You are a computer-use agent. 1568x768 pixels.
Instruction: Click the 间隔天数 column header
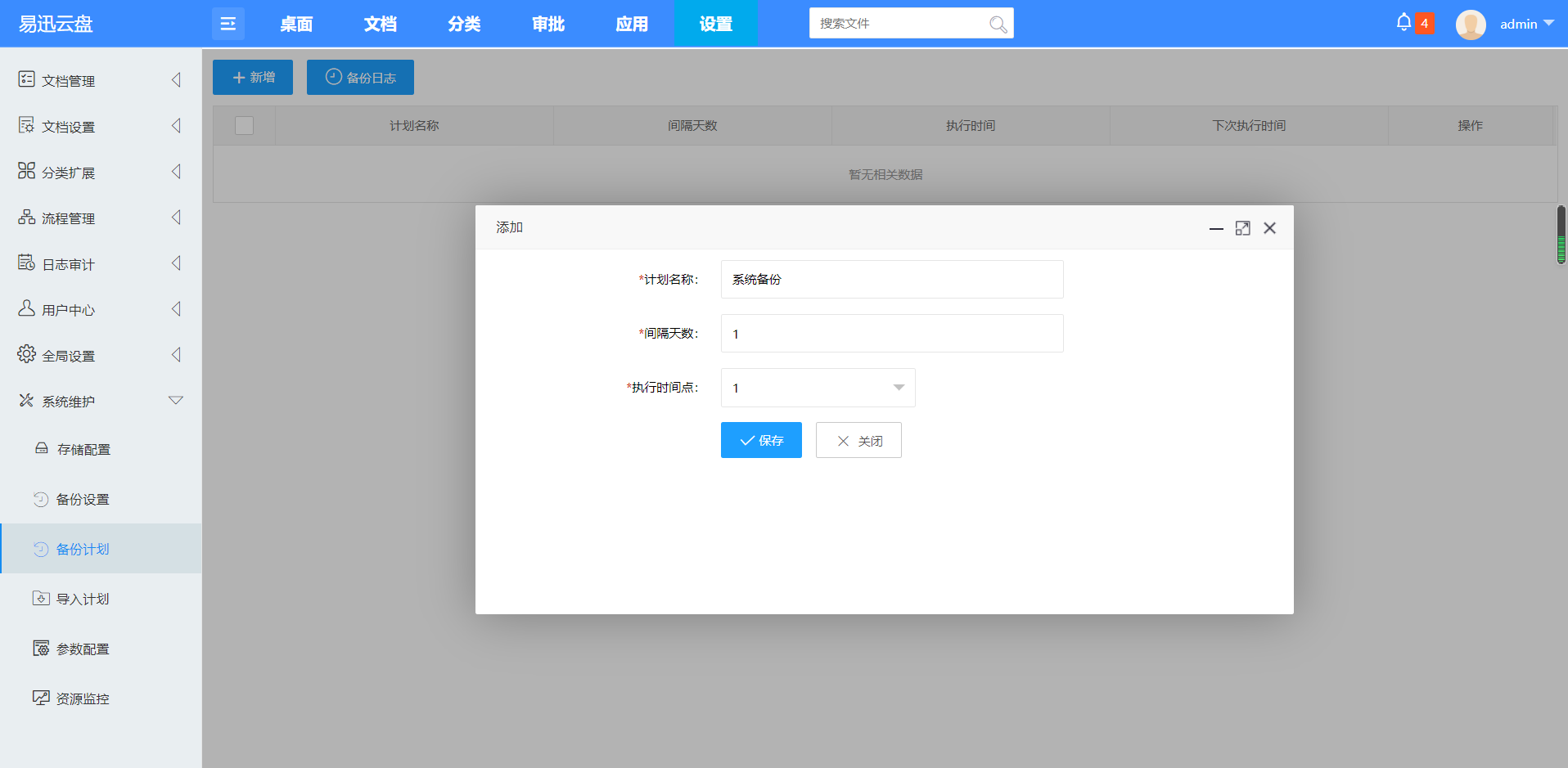[x=692, y=125]
